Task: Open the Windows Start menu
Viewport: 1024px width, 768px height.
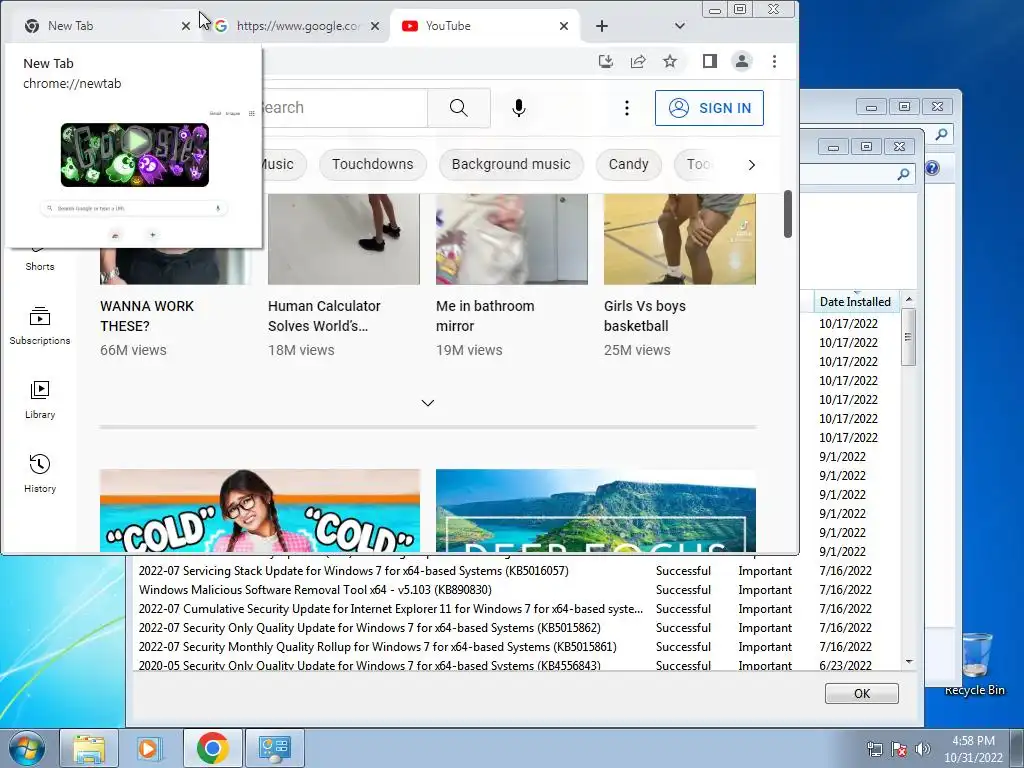Action: click(x=27, y=748)
